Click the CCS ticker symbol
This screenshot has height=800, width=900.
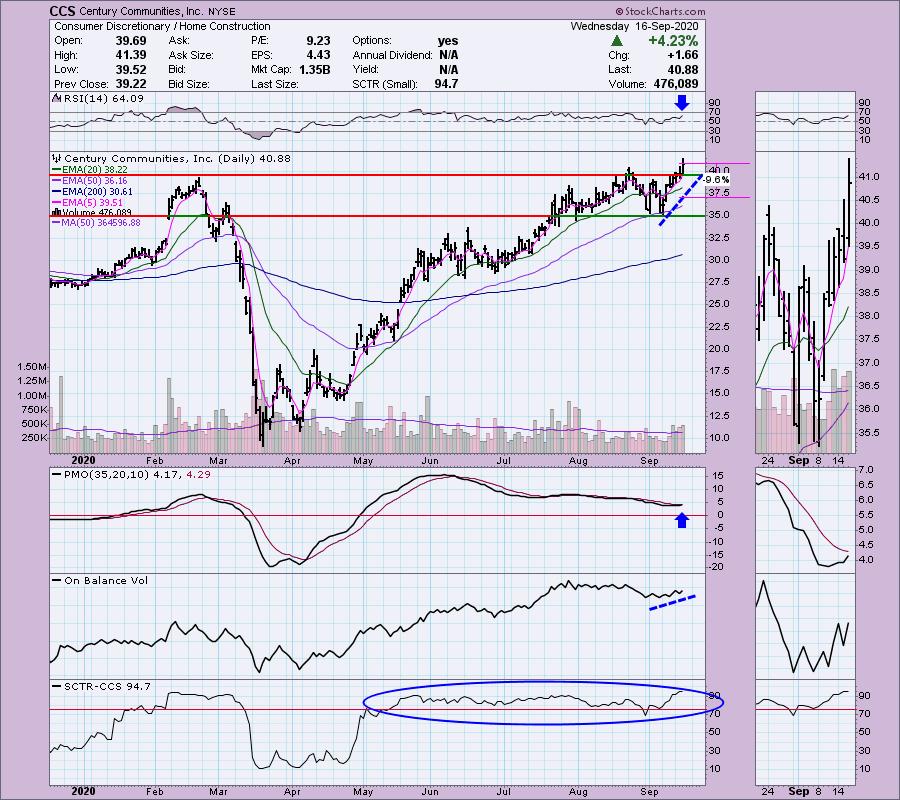pos(62,11)
